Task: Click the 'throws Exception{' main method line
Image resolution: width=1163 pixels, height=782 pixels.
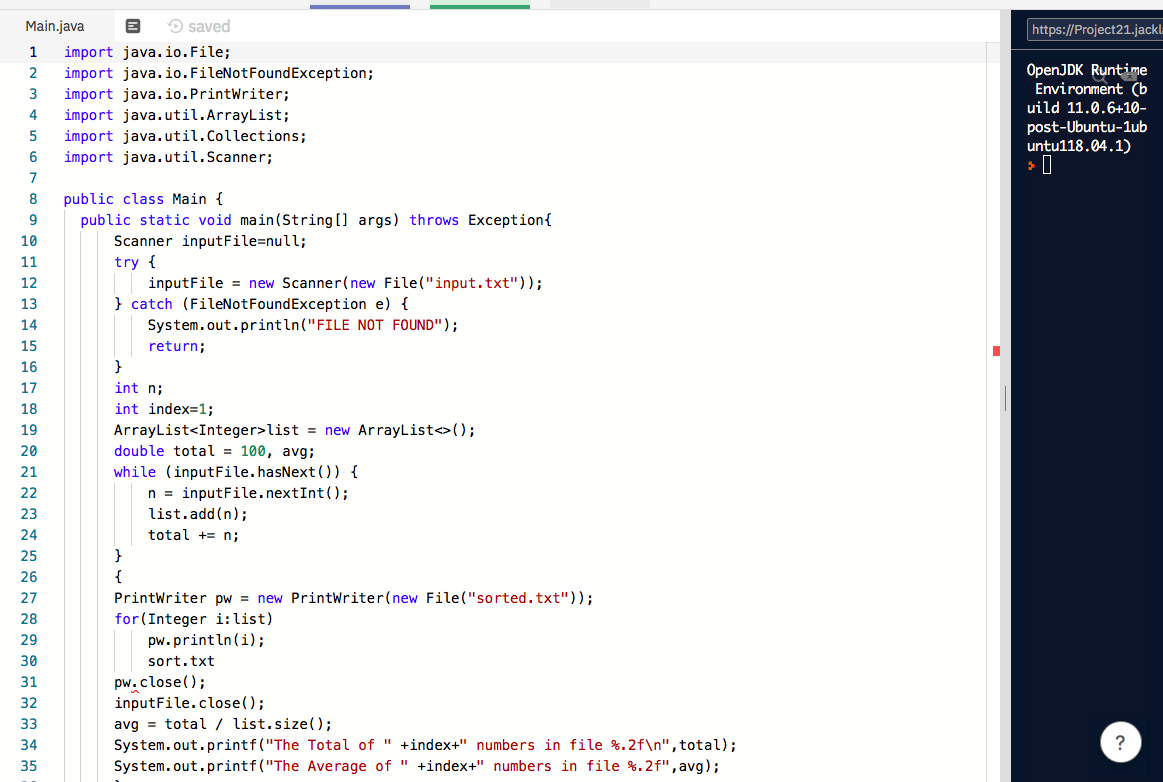Action: (316, 220)
